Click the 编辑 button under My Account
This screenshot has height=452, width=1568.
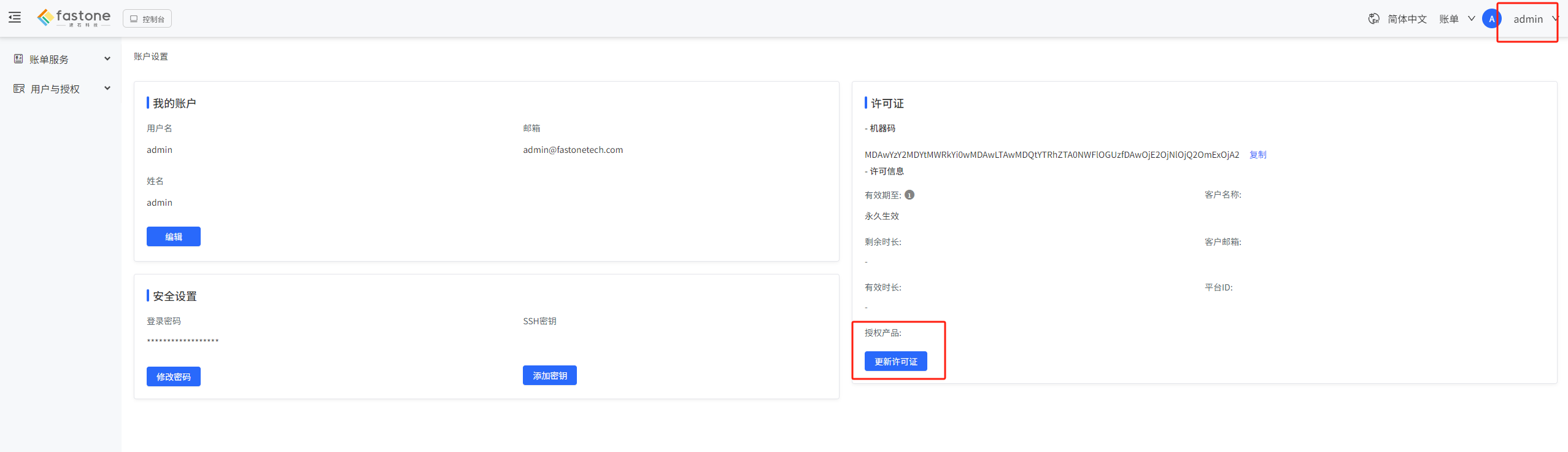pyautogui.click(x=174, y=236)
